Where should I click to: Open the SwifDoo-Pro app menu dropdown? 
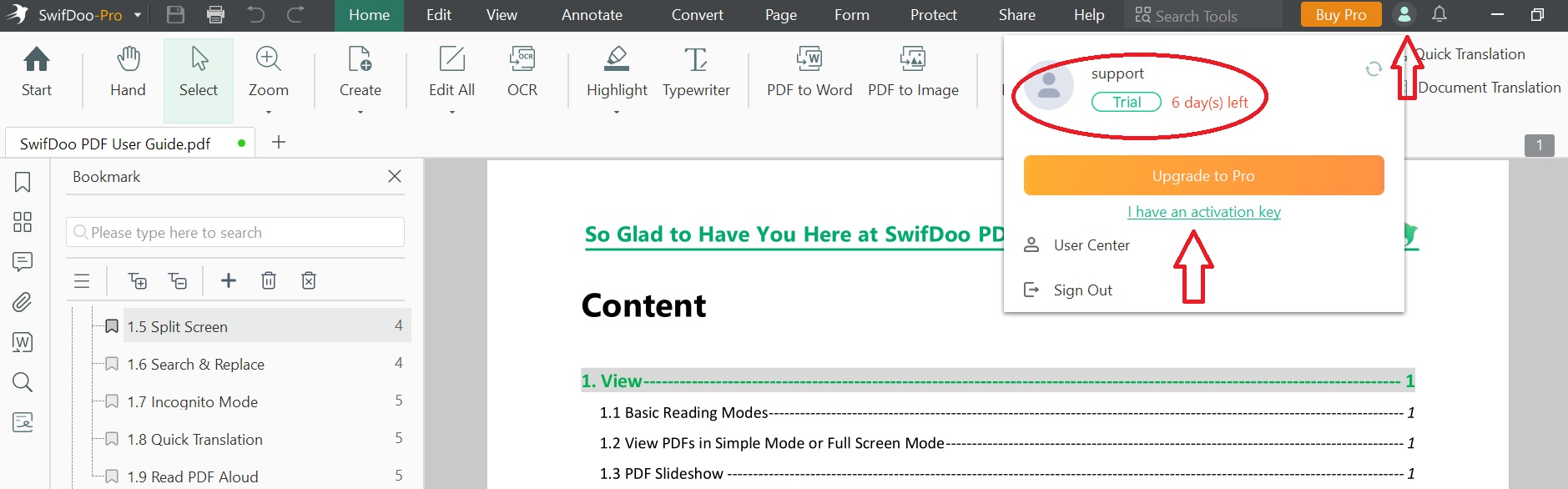[138, 15]
